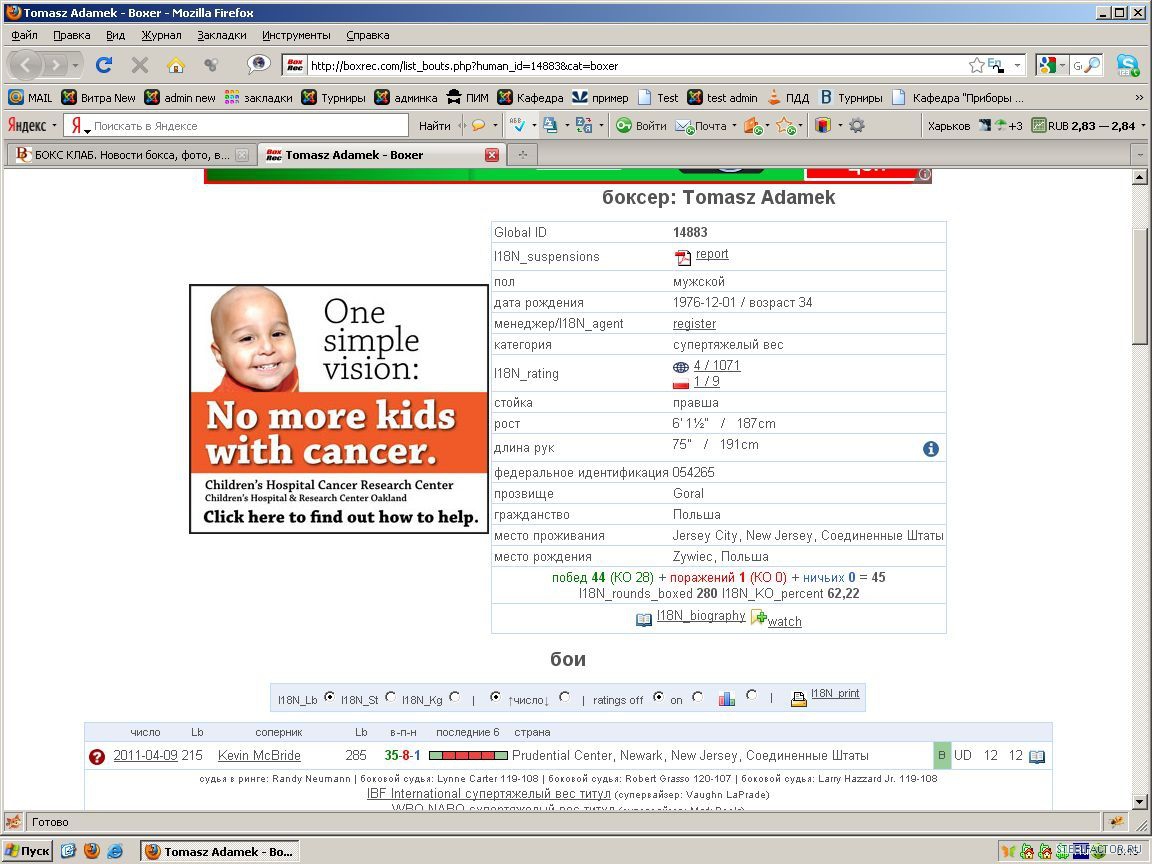Reload the page with the refresh icon
Viewport: 1152px width, 864px height.
tap(103, 65)
